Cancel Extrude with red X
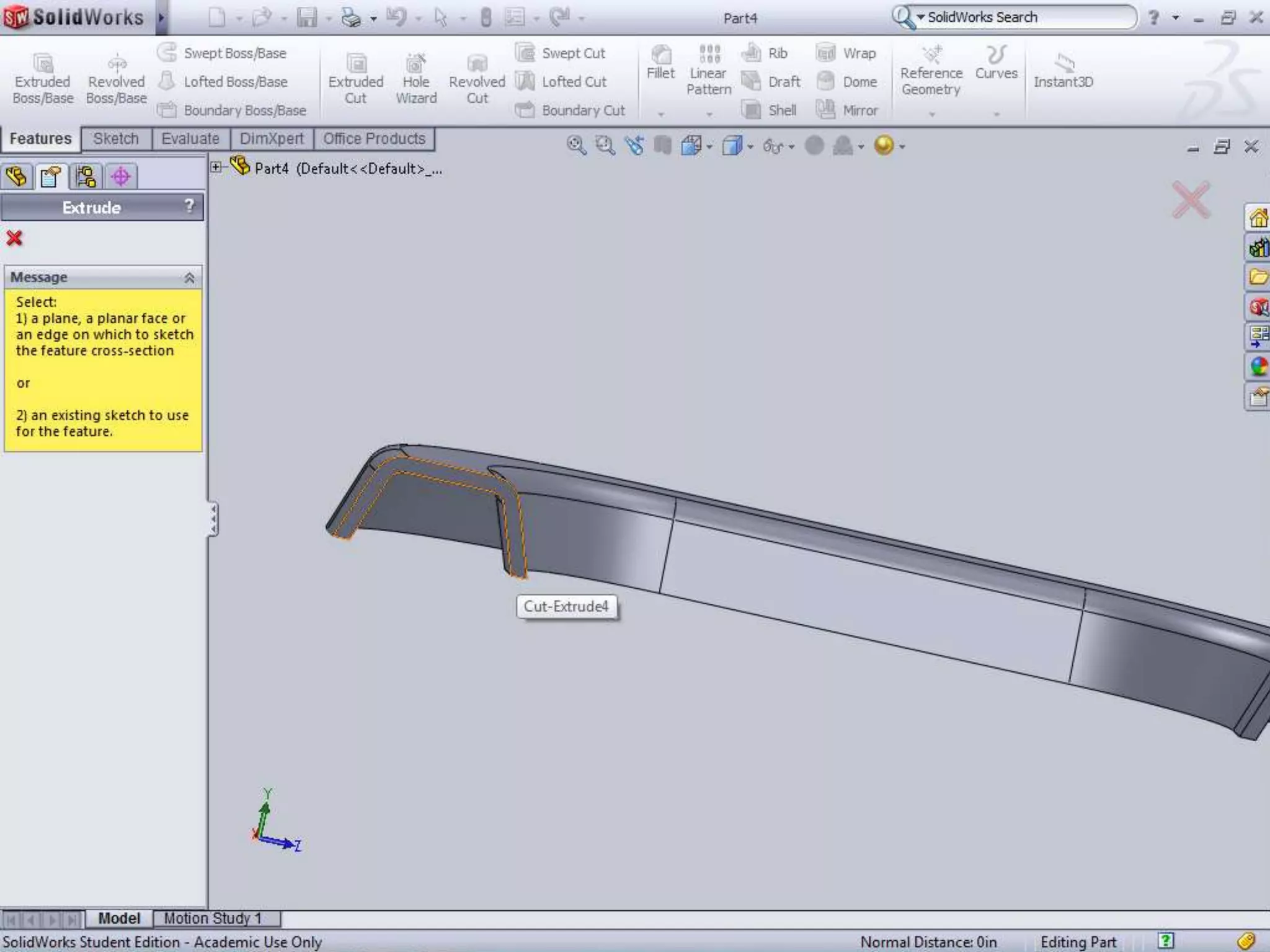The width and height of the screenshot is (1270, 952). (x=14, y=239)
